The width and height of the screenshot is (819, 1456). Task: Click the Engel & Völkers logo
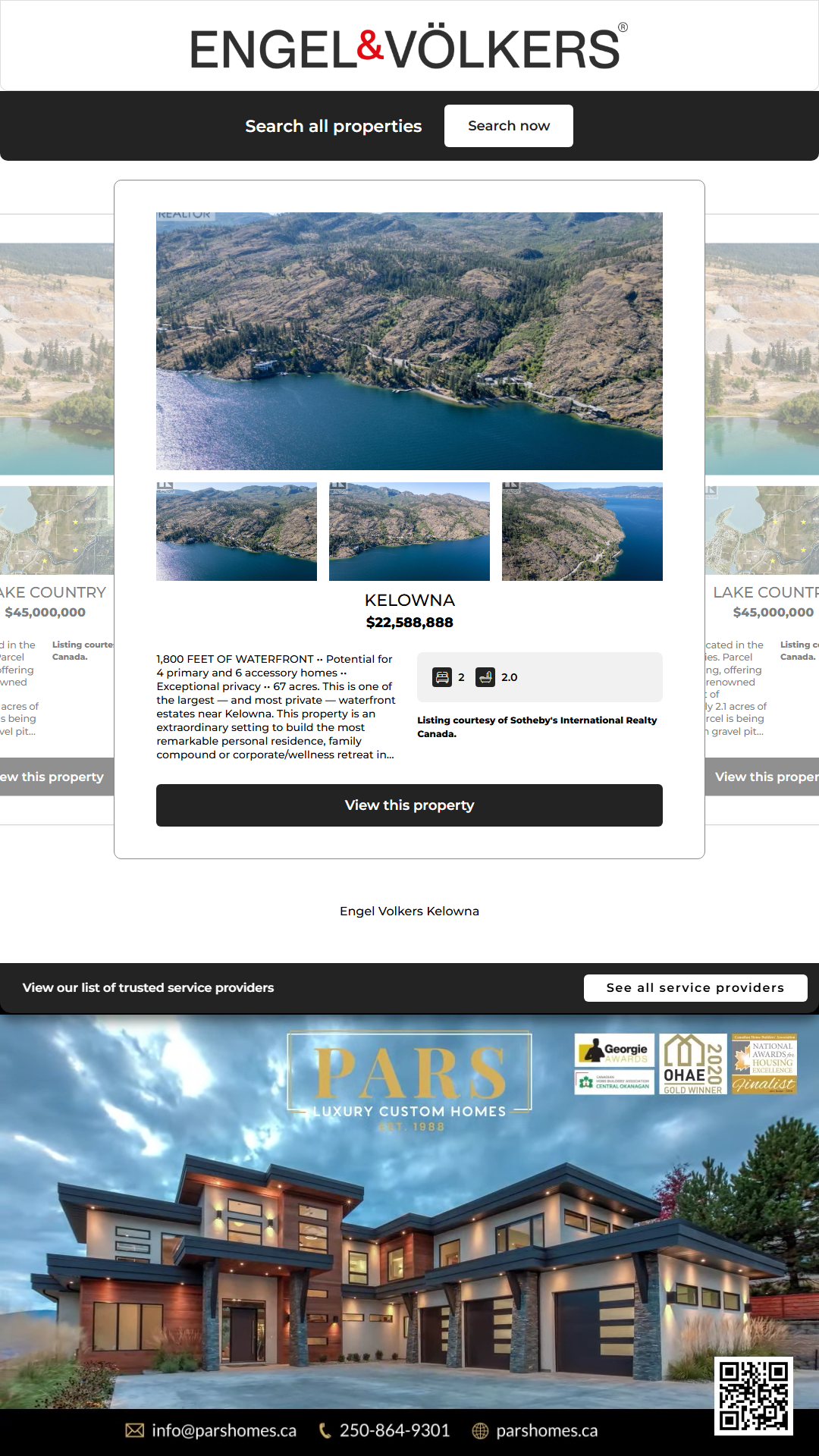point(408,47)
